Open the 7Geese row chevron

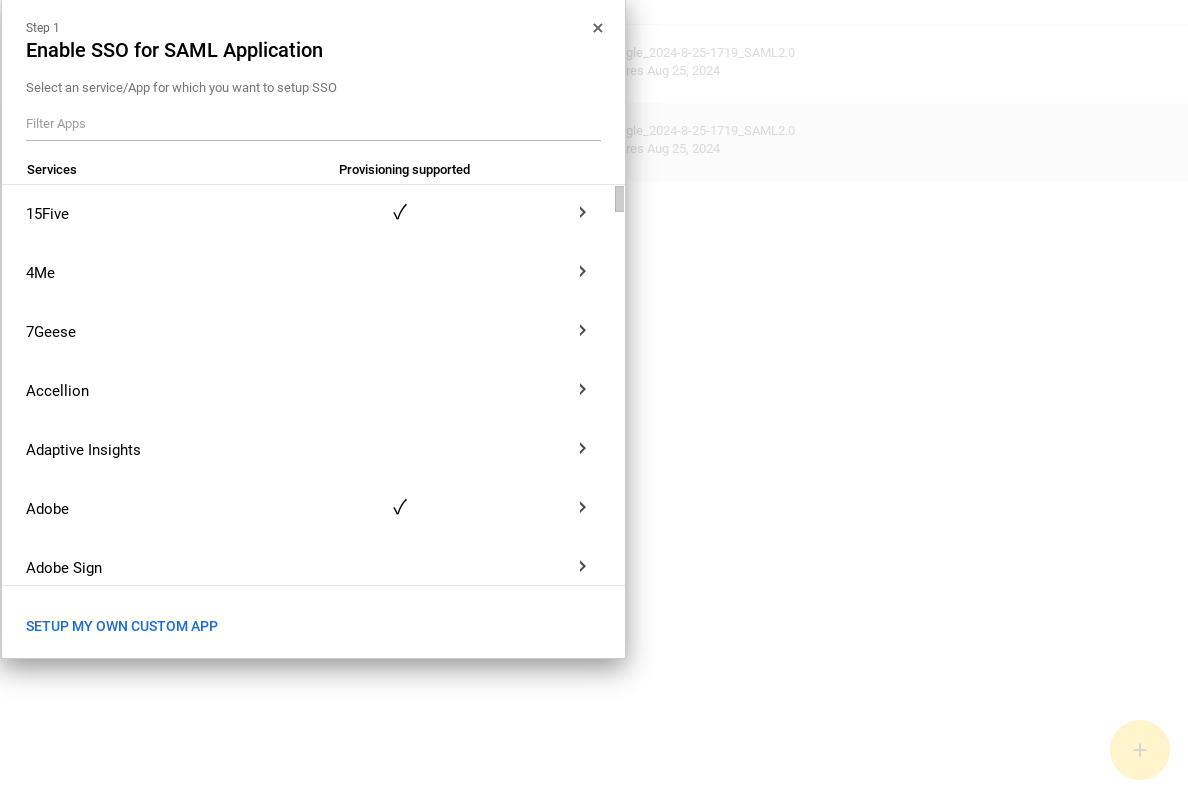(583, 331)
